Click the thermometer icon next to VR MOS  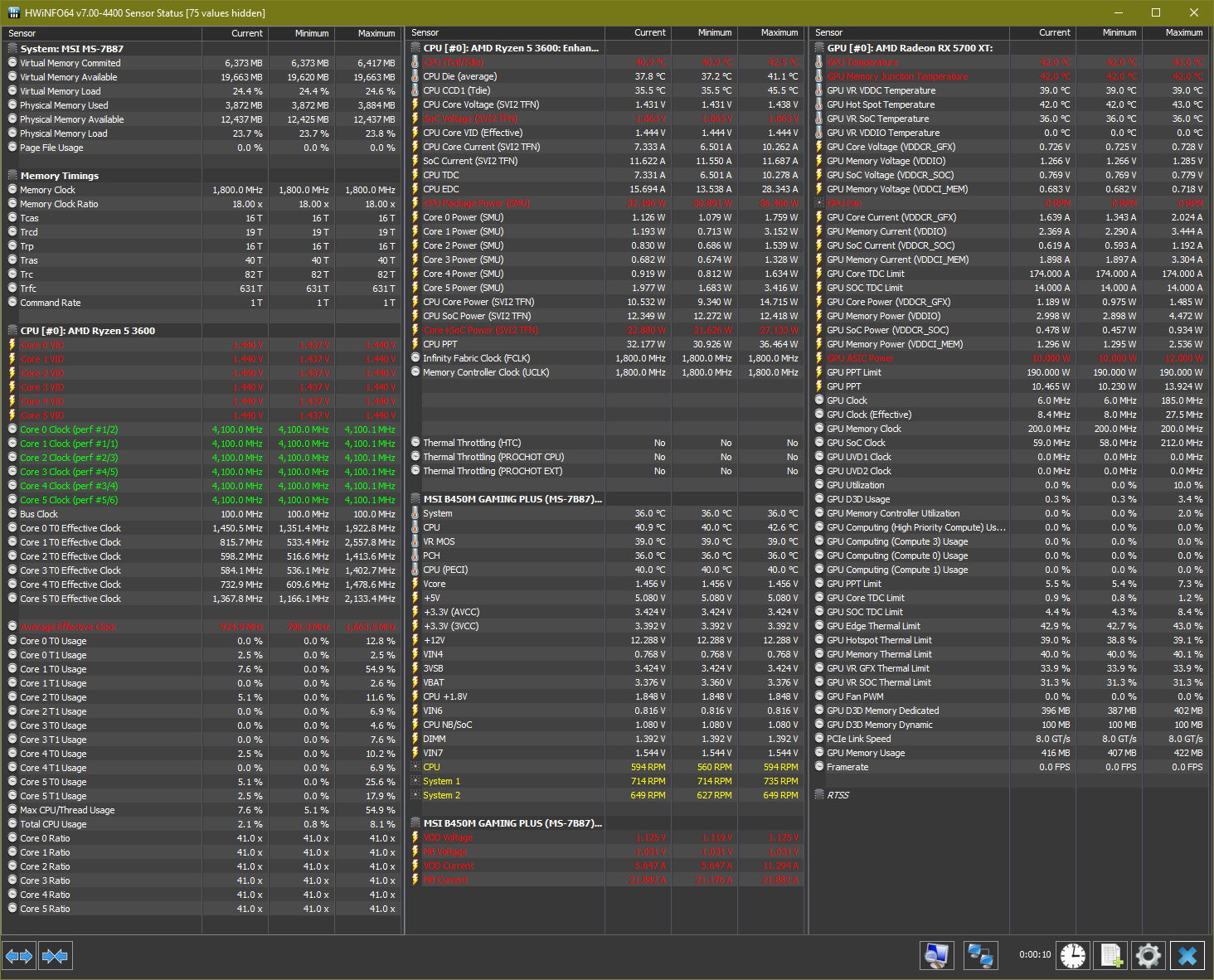(415, 541)
